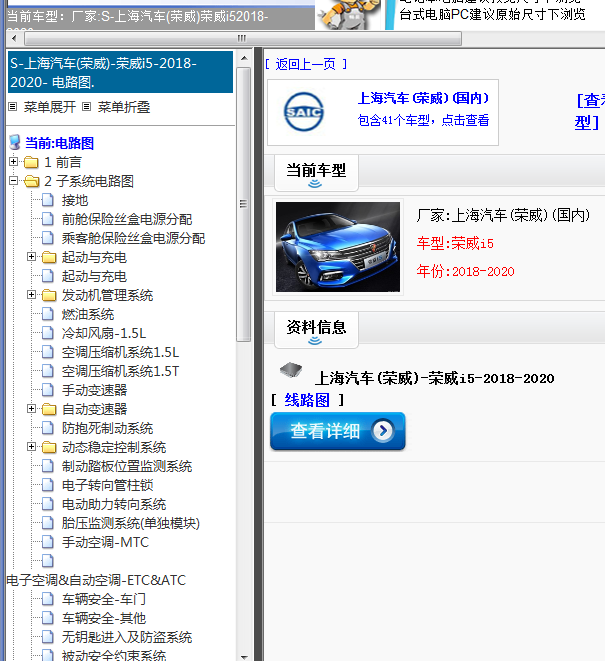Viewport: 605px width, 661px height.
Task: Expand the 发动机管理系统 folder node
Action: [31, 295]
